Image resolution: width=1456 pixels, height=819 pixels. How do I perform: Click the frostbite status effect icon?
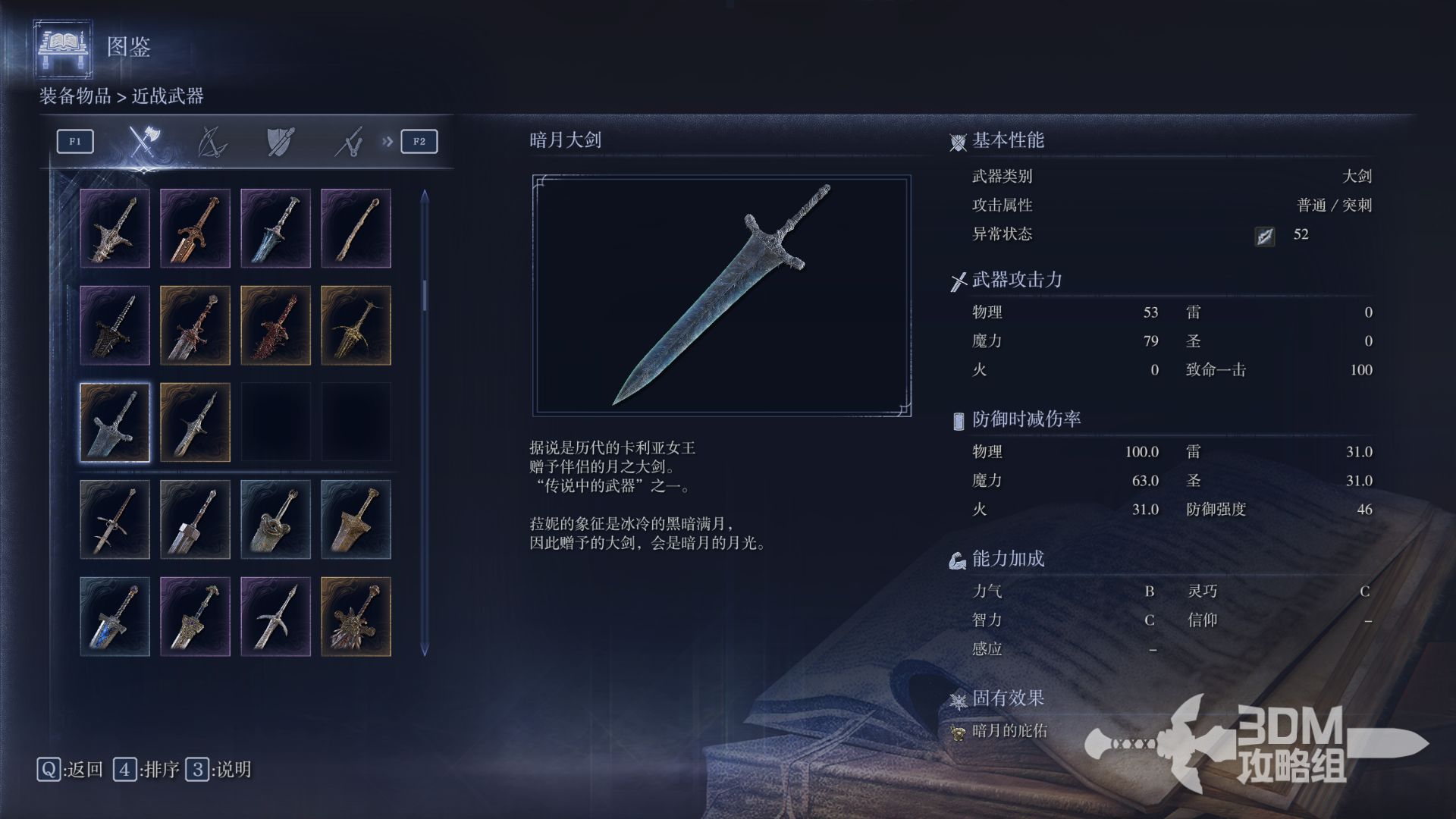coord(1264,237)
